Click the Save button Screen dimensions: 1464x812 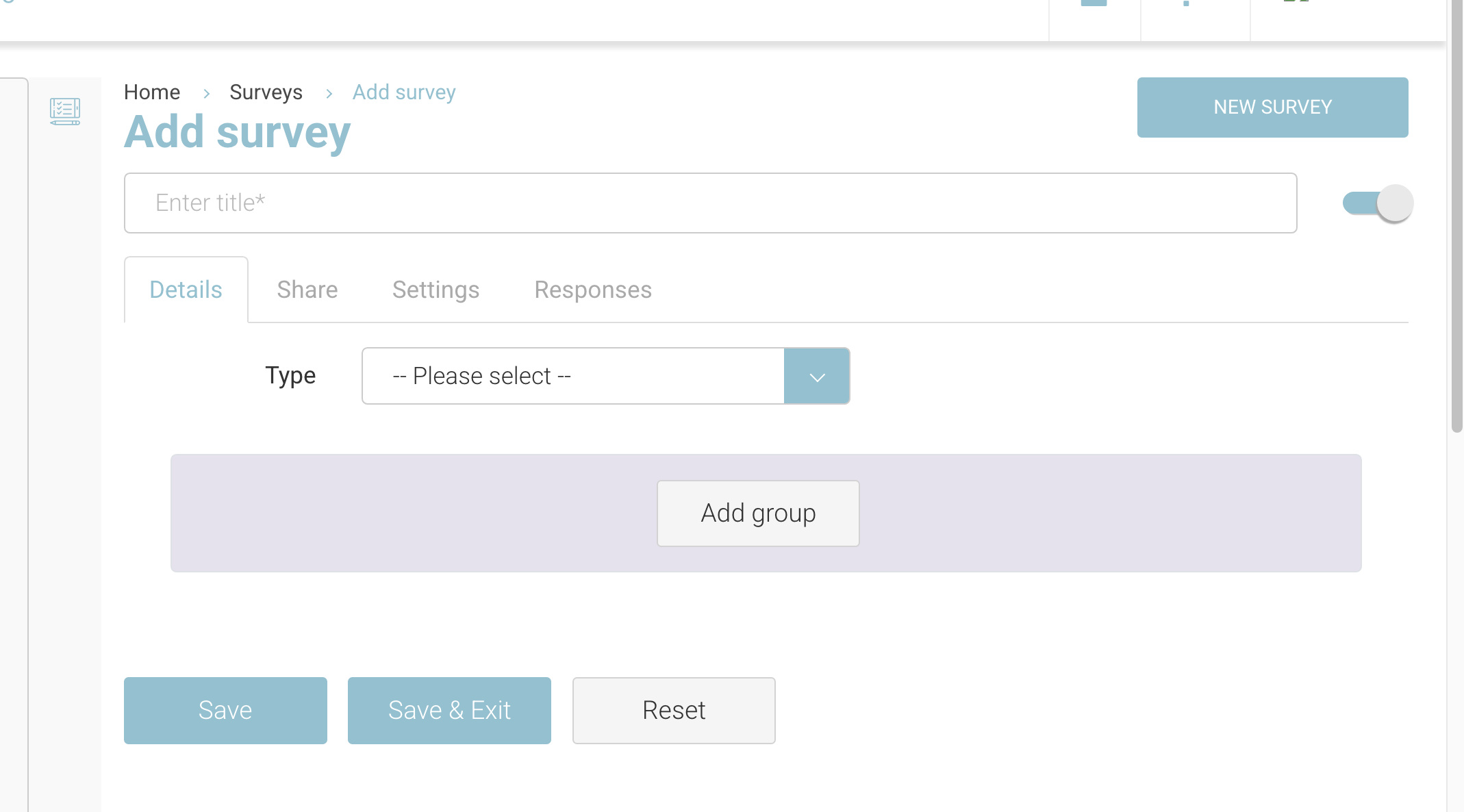click(225, 711)
